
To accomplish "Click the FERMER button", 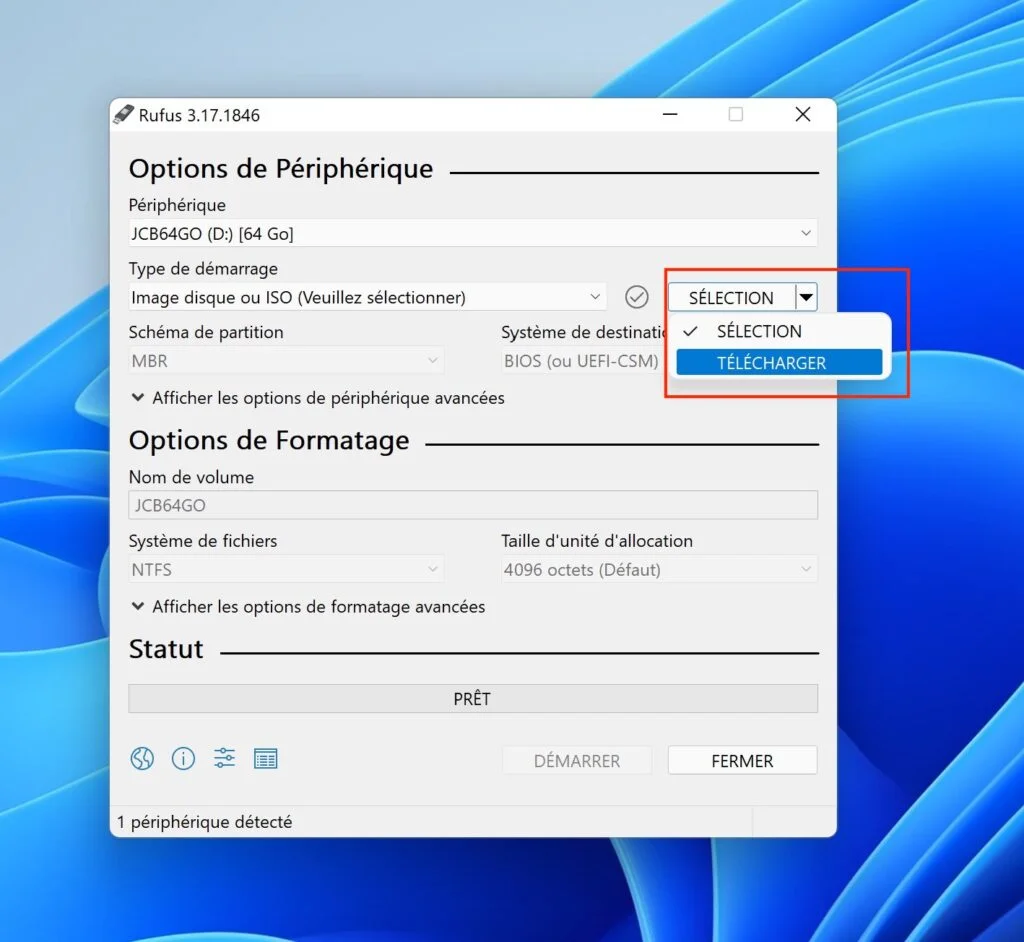I will point(743,760).
